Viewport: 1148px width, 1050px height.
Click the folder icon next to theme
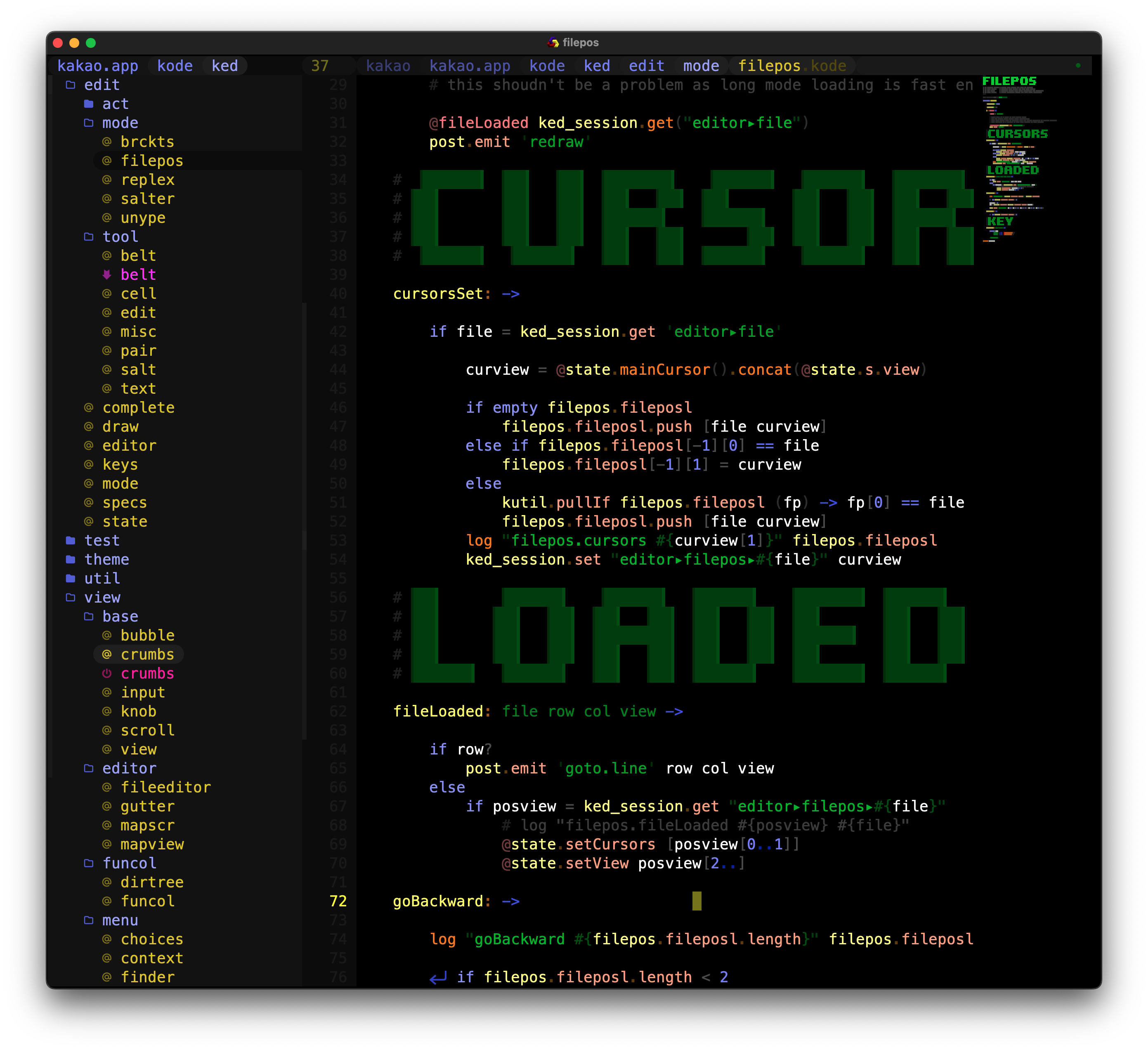pos(71,559)
